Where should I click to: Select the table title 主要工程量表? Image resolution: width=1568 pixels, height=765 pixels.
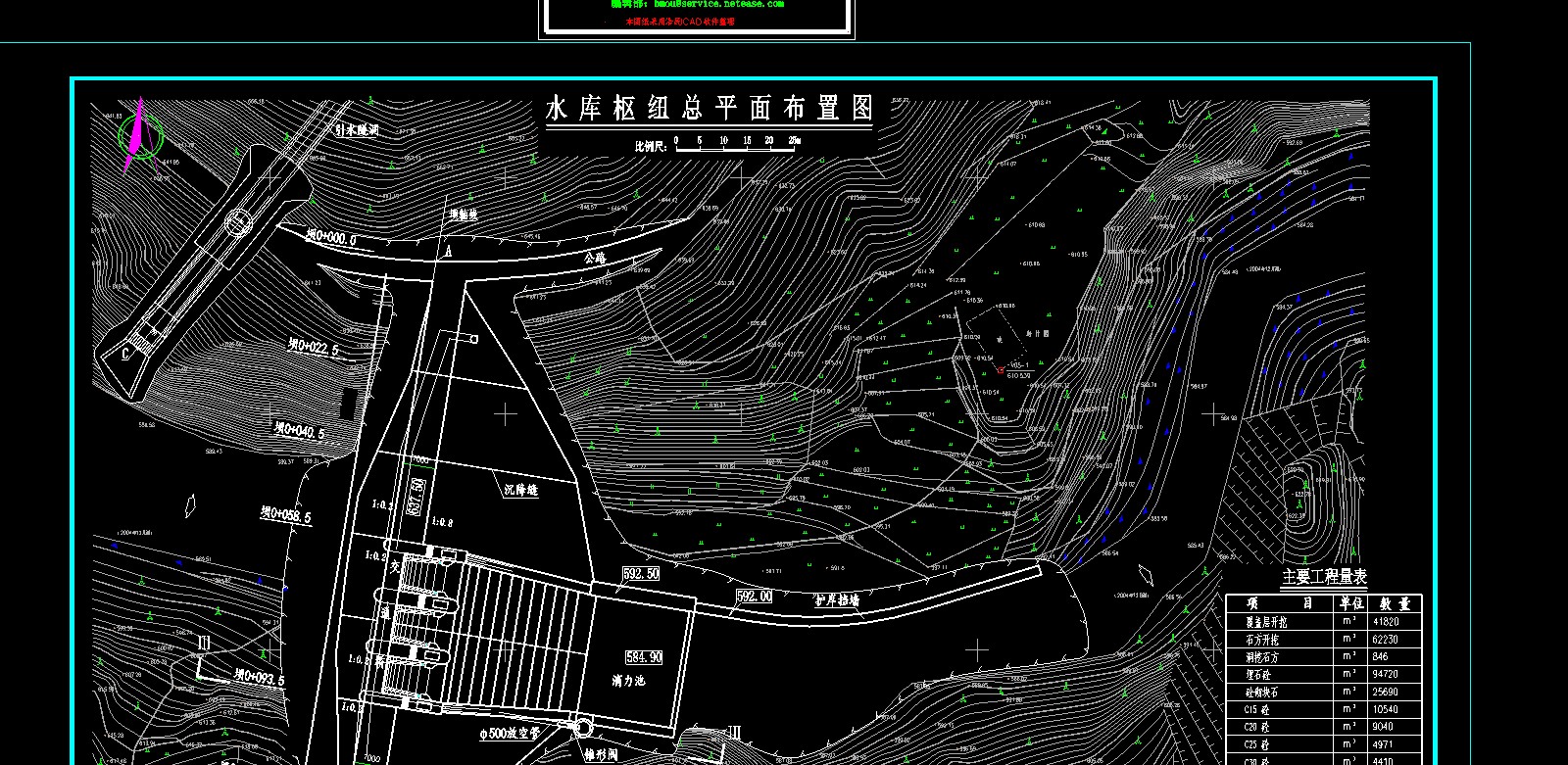tap(1324, 577)
